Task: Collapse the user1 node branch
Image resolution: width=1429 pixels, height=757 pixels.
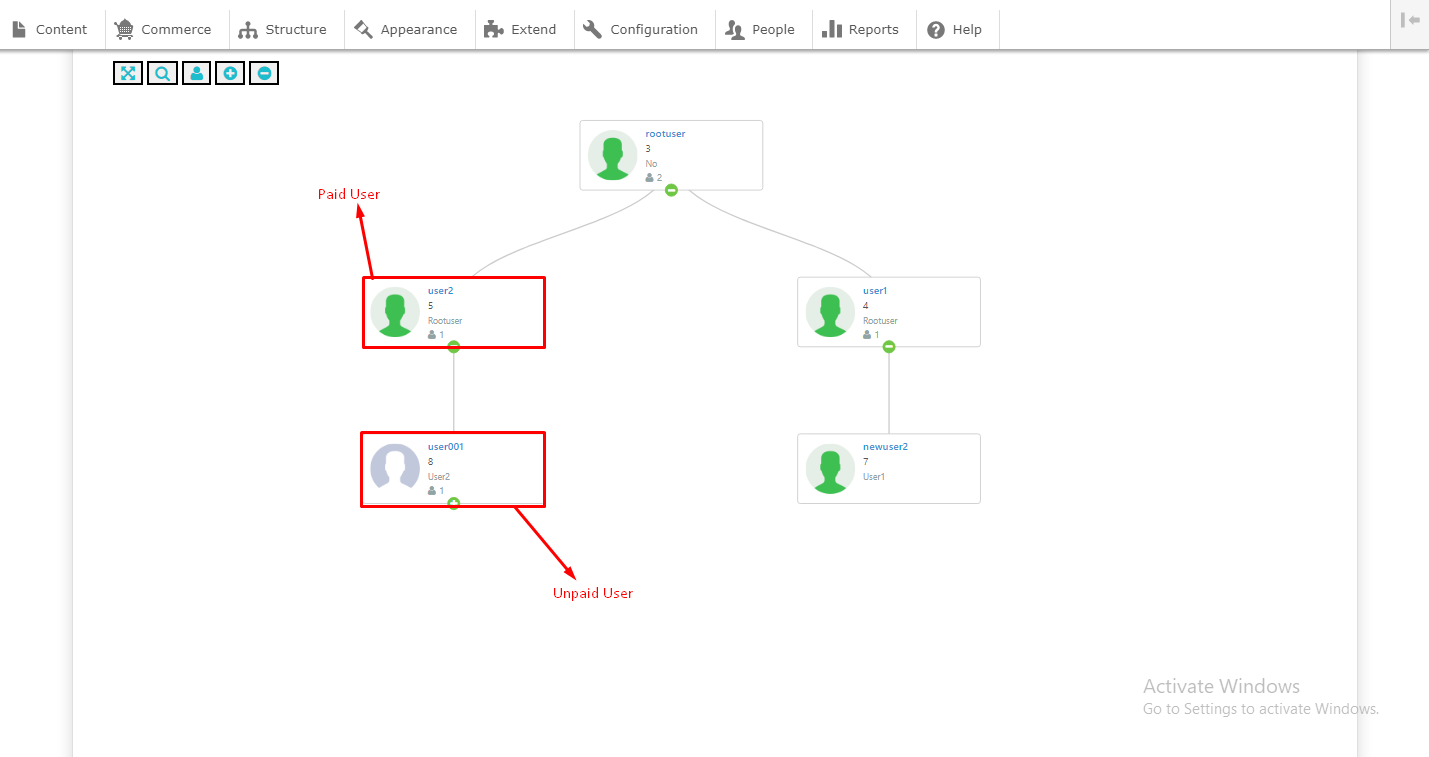Action: [x=889, y=347]
